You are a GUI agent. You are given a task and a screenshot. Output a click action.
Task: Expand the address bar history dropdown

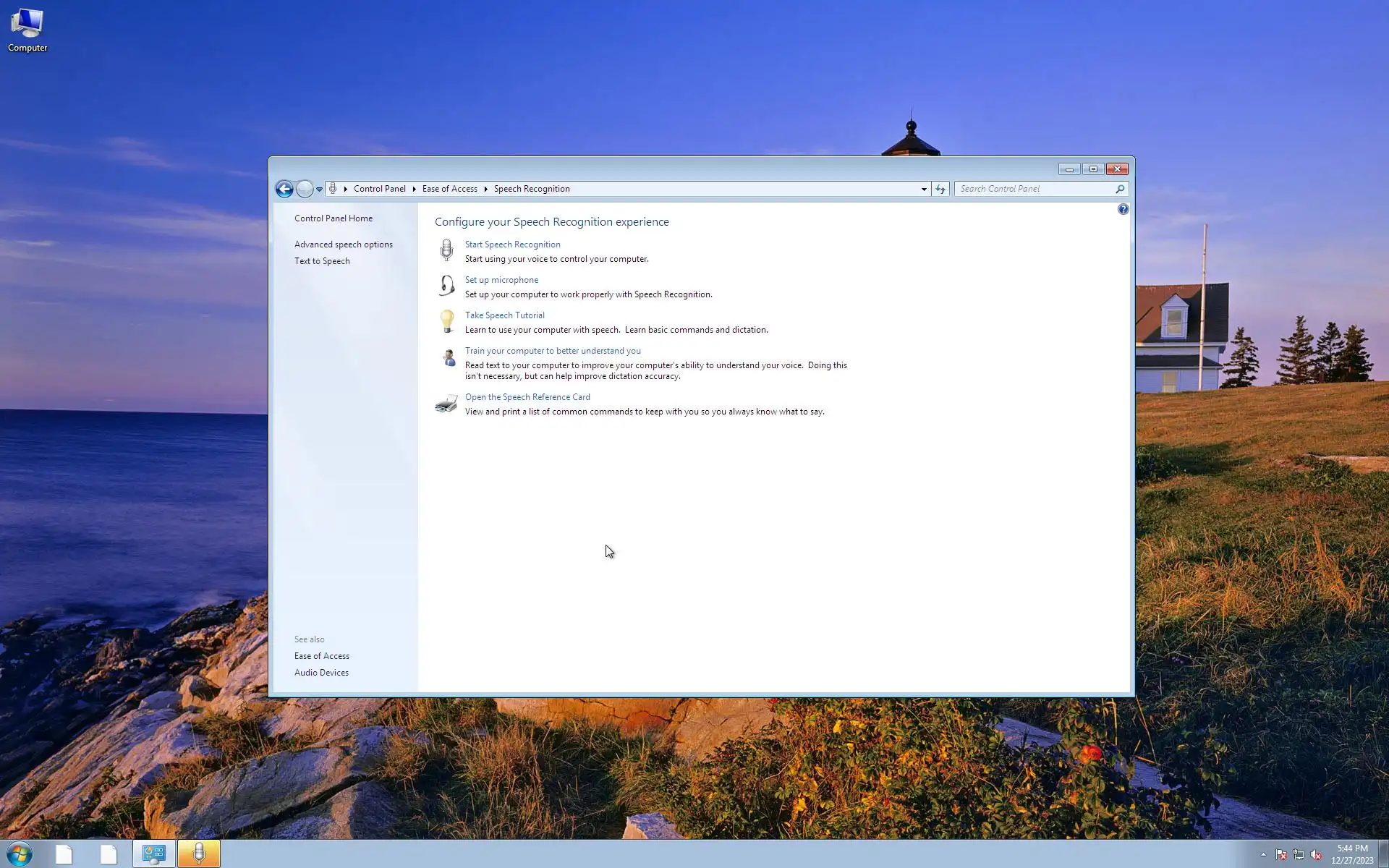(x=924, y=189)
